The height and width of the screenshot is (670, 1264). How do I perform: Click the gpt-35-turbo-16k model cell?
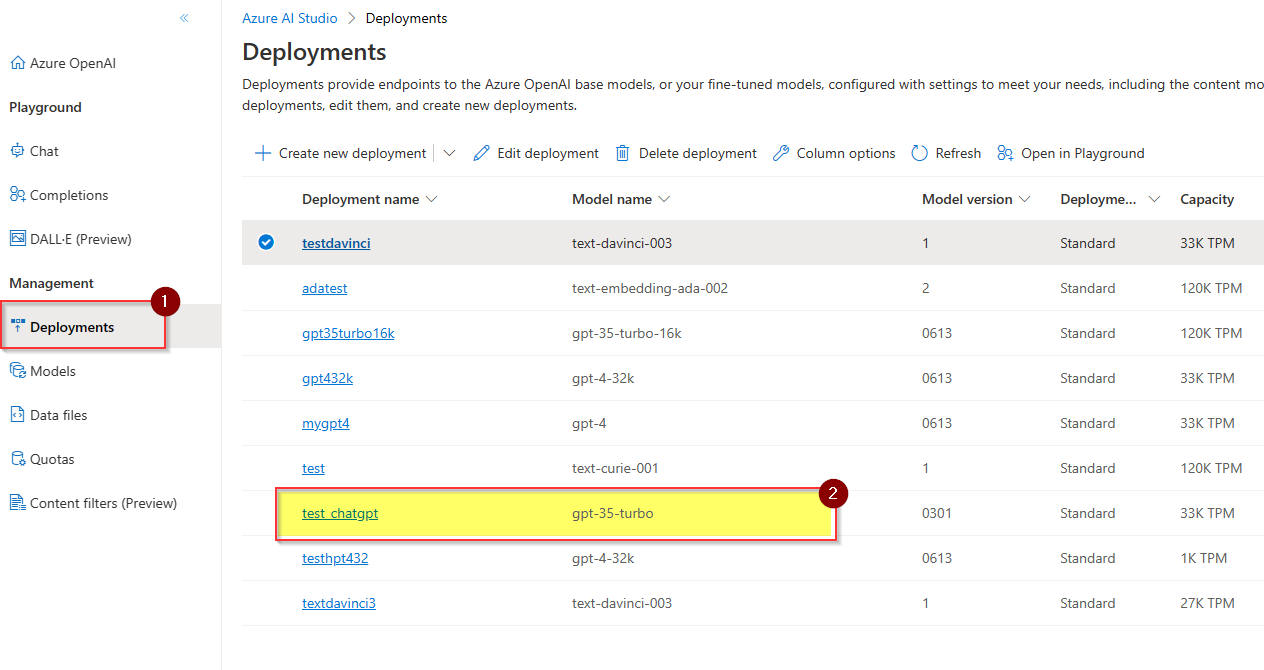coord(627,333)
